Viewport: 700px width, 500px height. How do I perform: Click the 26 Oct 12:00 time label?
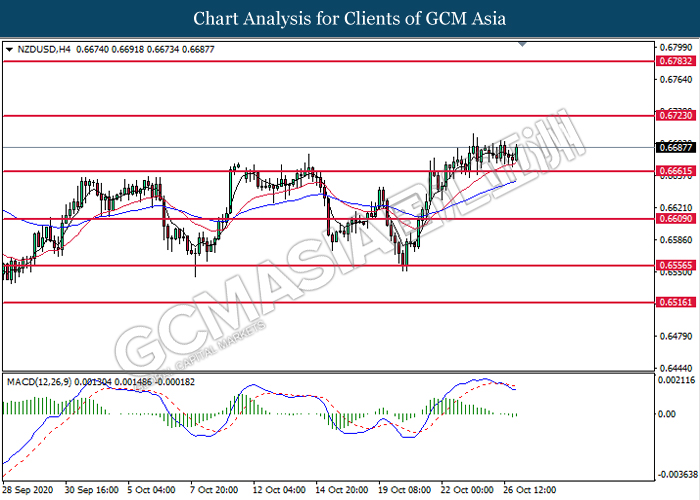(x=530, y=490)
